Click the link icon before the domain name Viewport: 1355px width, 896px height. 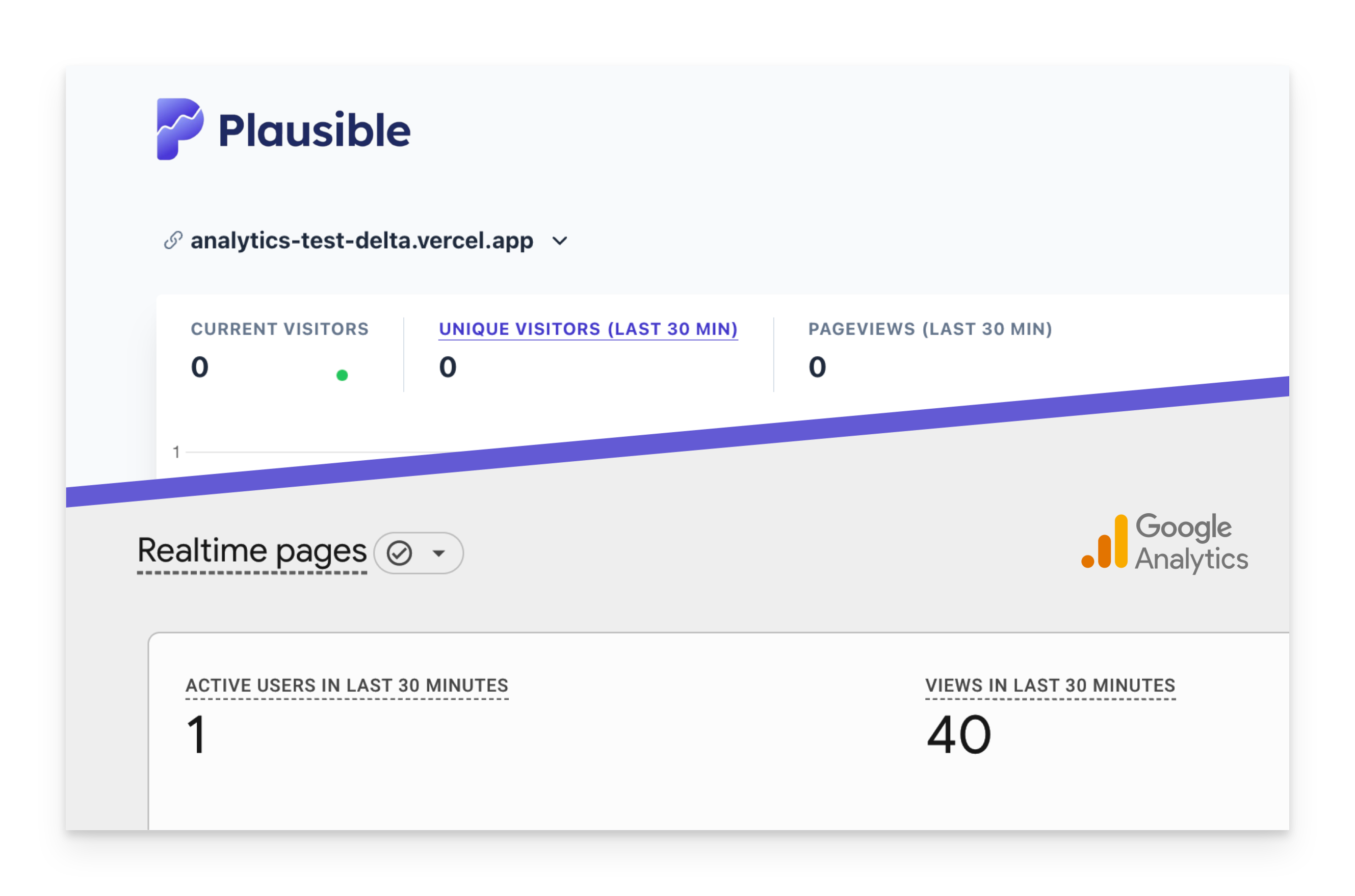click(173, 241)
